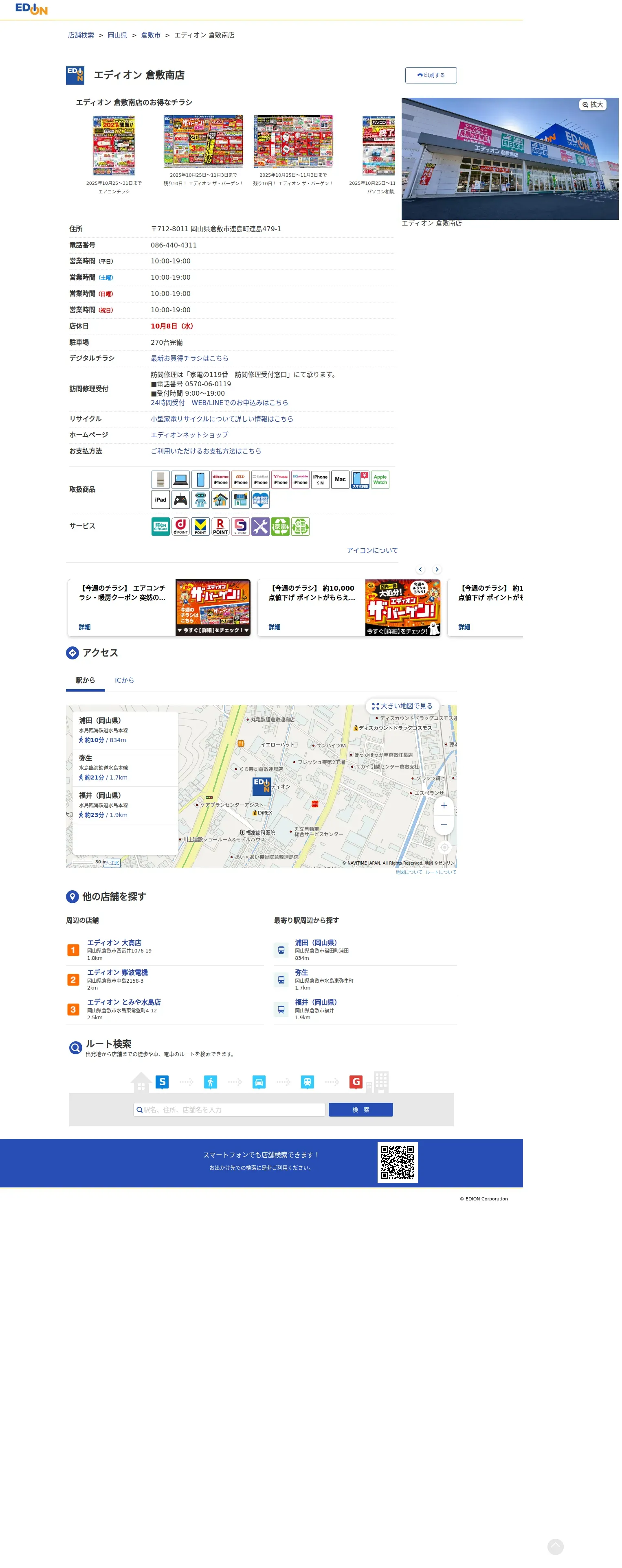Click the au iPhone product icon
This screenshot has height=1568, width=622.
pos(241,480)
